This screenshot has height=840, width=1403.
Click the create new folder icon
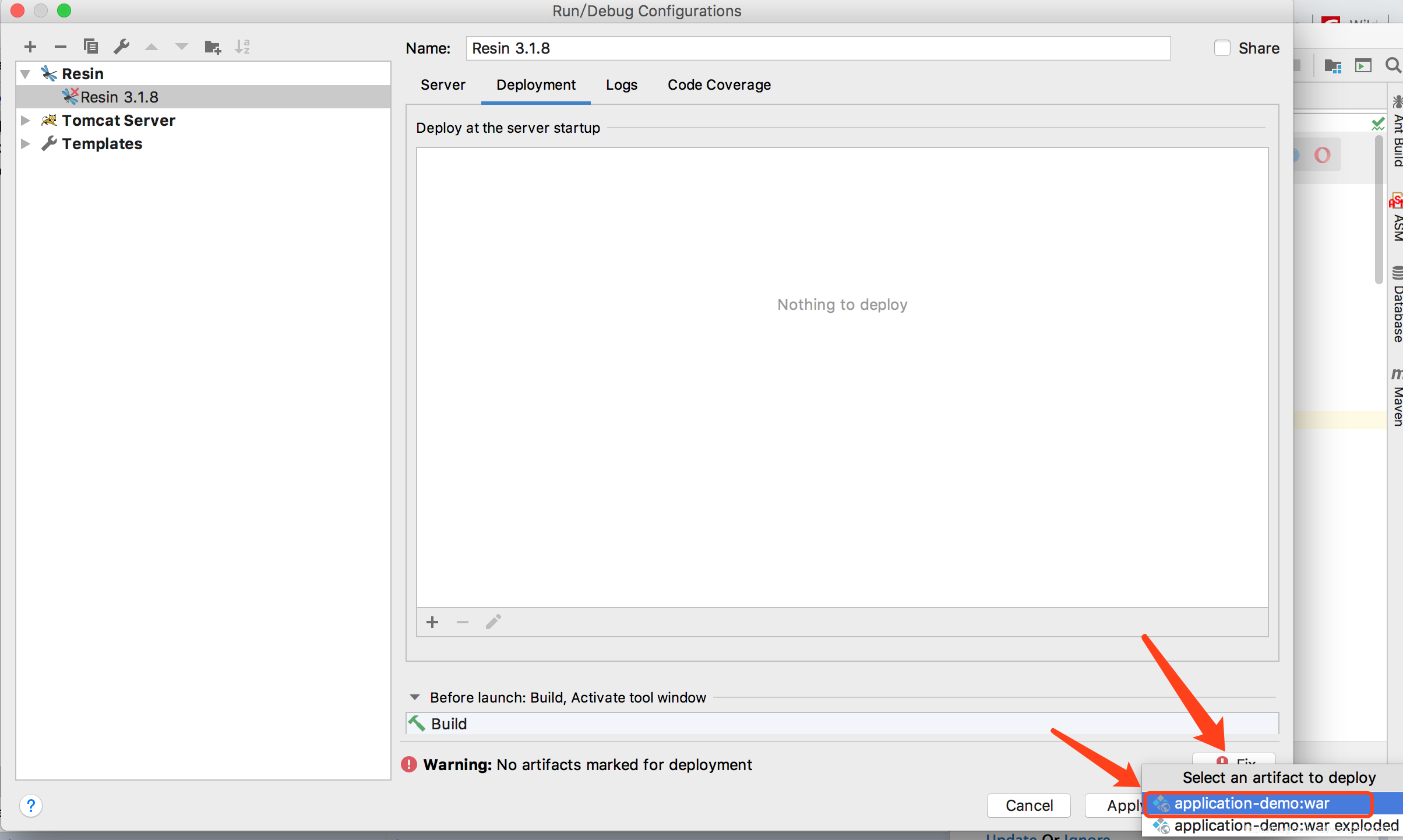[x=213, y=47]
